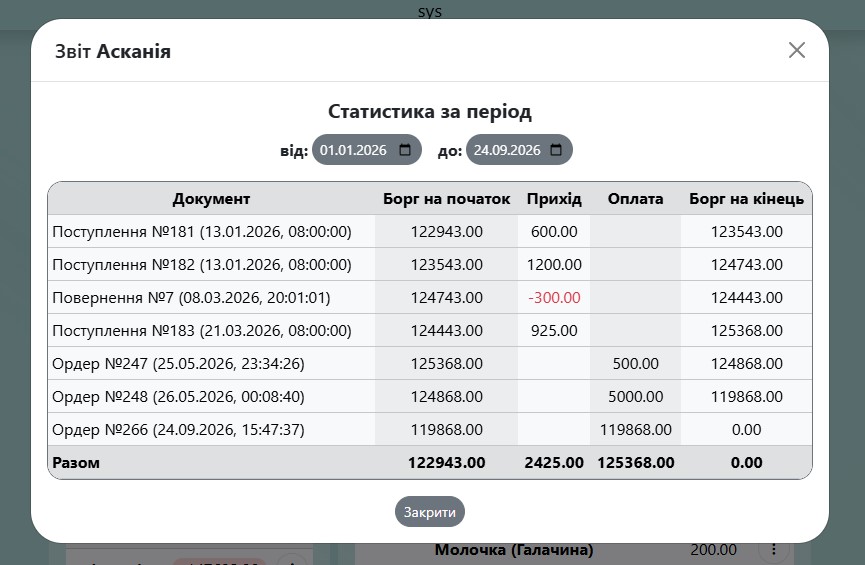
Task: Select row Повернення №7
Action: coord(430,297)
